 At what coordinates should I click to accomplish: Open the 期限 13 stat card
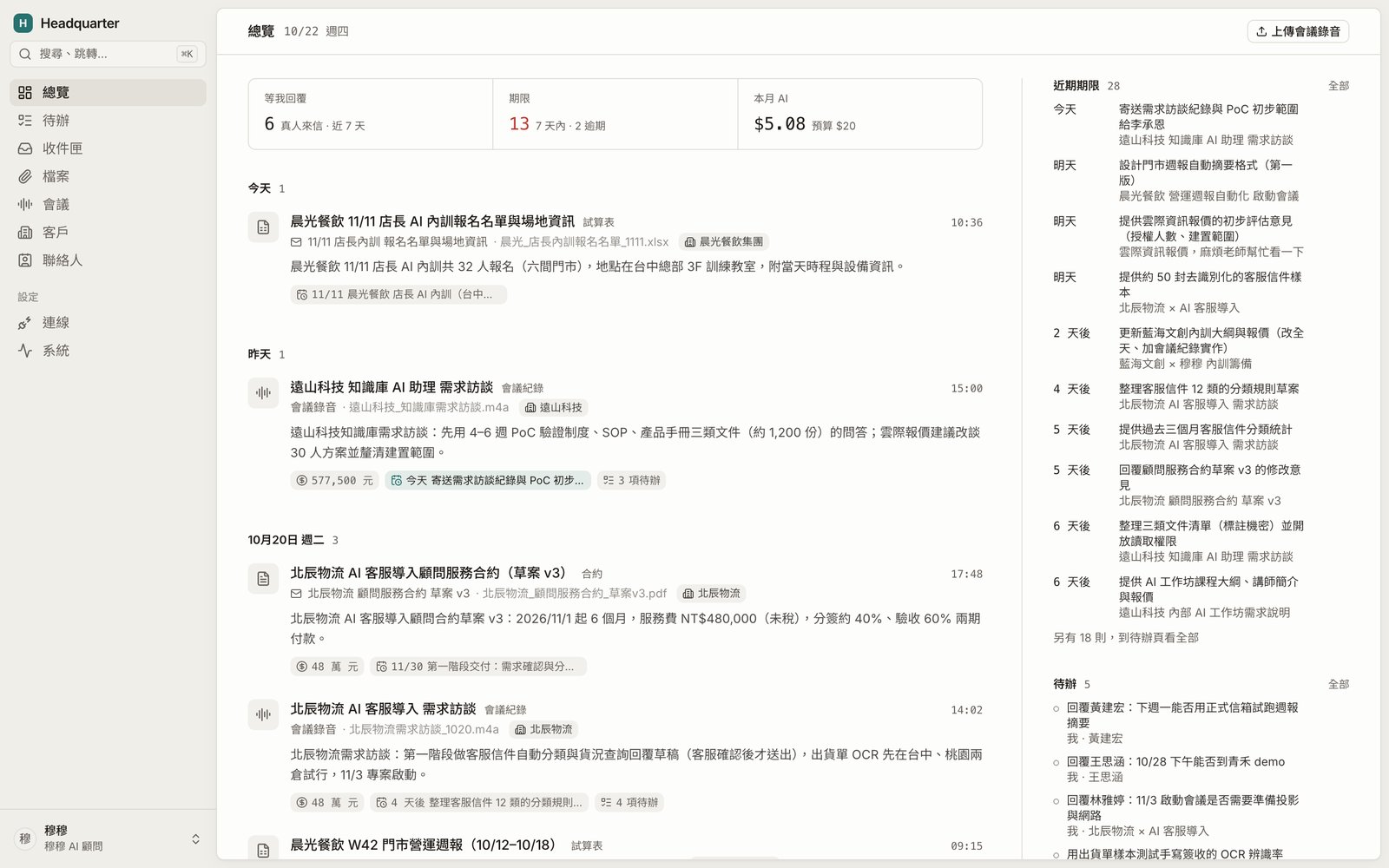pos(616,114)
